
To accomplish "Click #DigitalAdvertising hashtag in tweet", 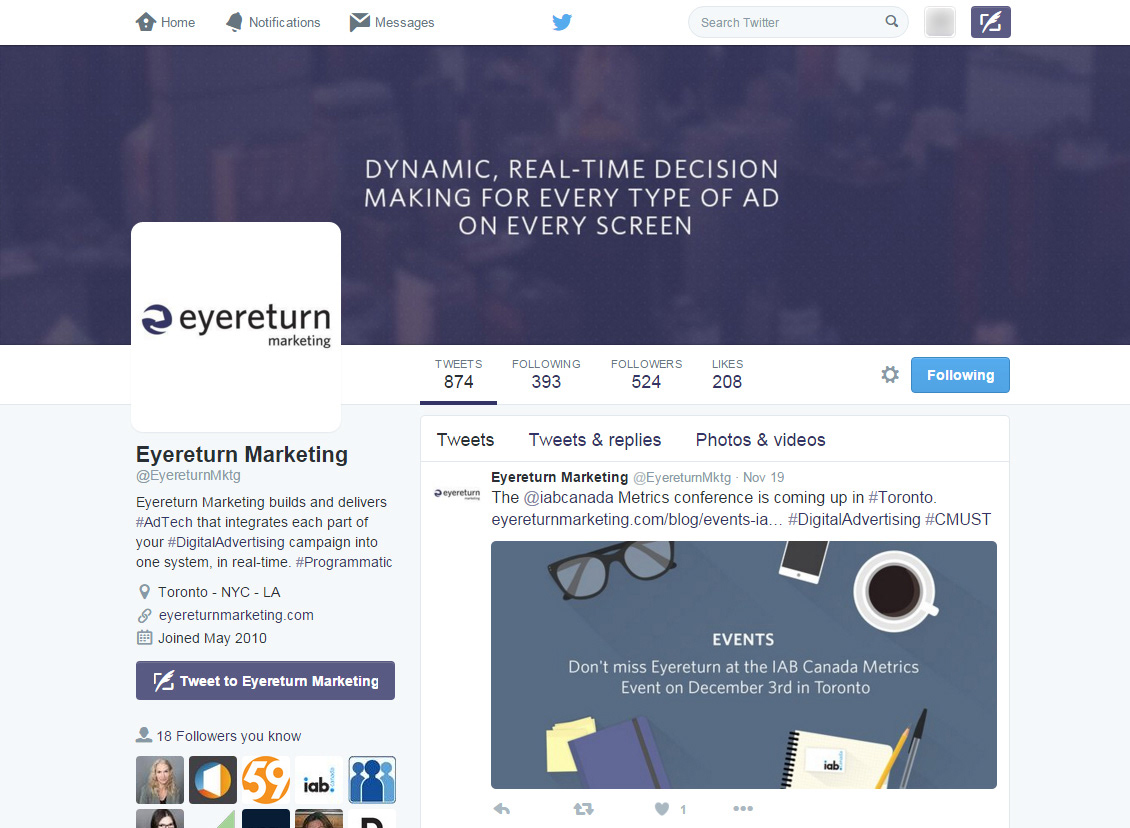I will pos(854,520).
